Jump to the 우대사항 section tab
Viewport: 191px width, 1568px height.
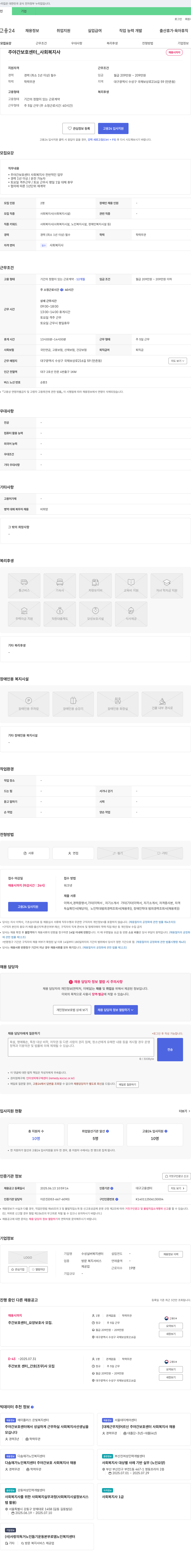[77, 43]
